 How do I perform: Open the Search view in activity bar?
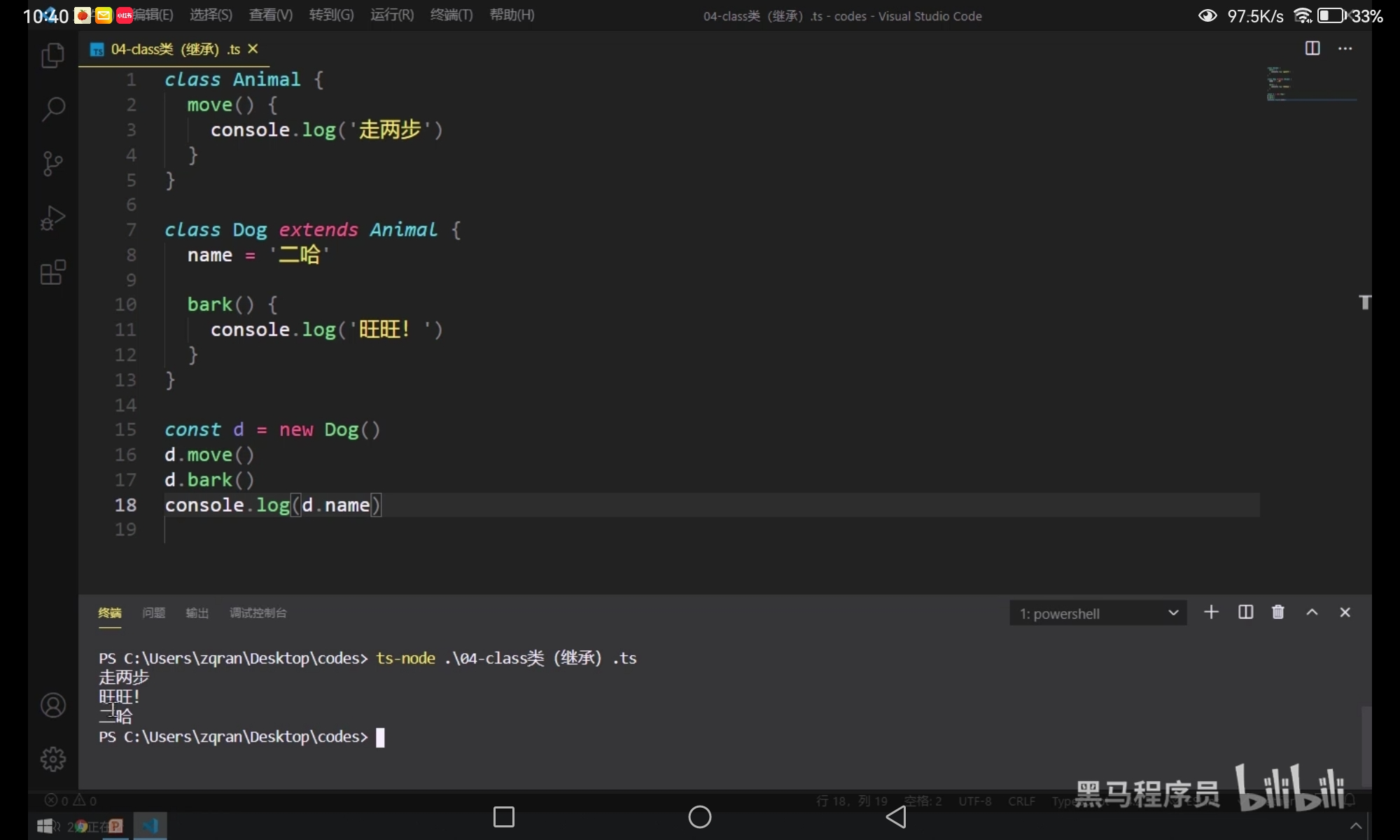click(53, 109)
